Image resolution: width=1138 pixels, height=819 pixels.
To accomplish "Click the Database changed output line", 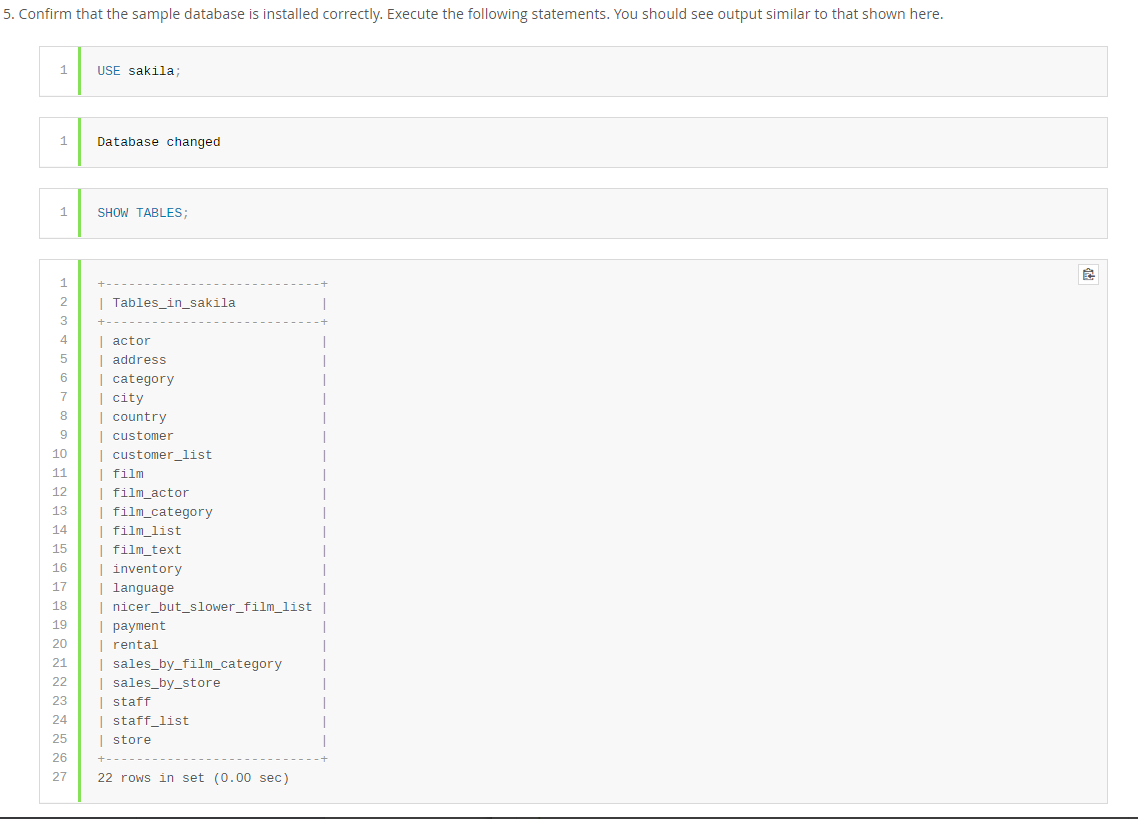I will tap(158, 141).
